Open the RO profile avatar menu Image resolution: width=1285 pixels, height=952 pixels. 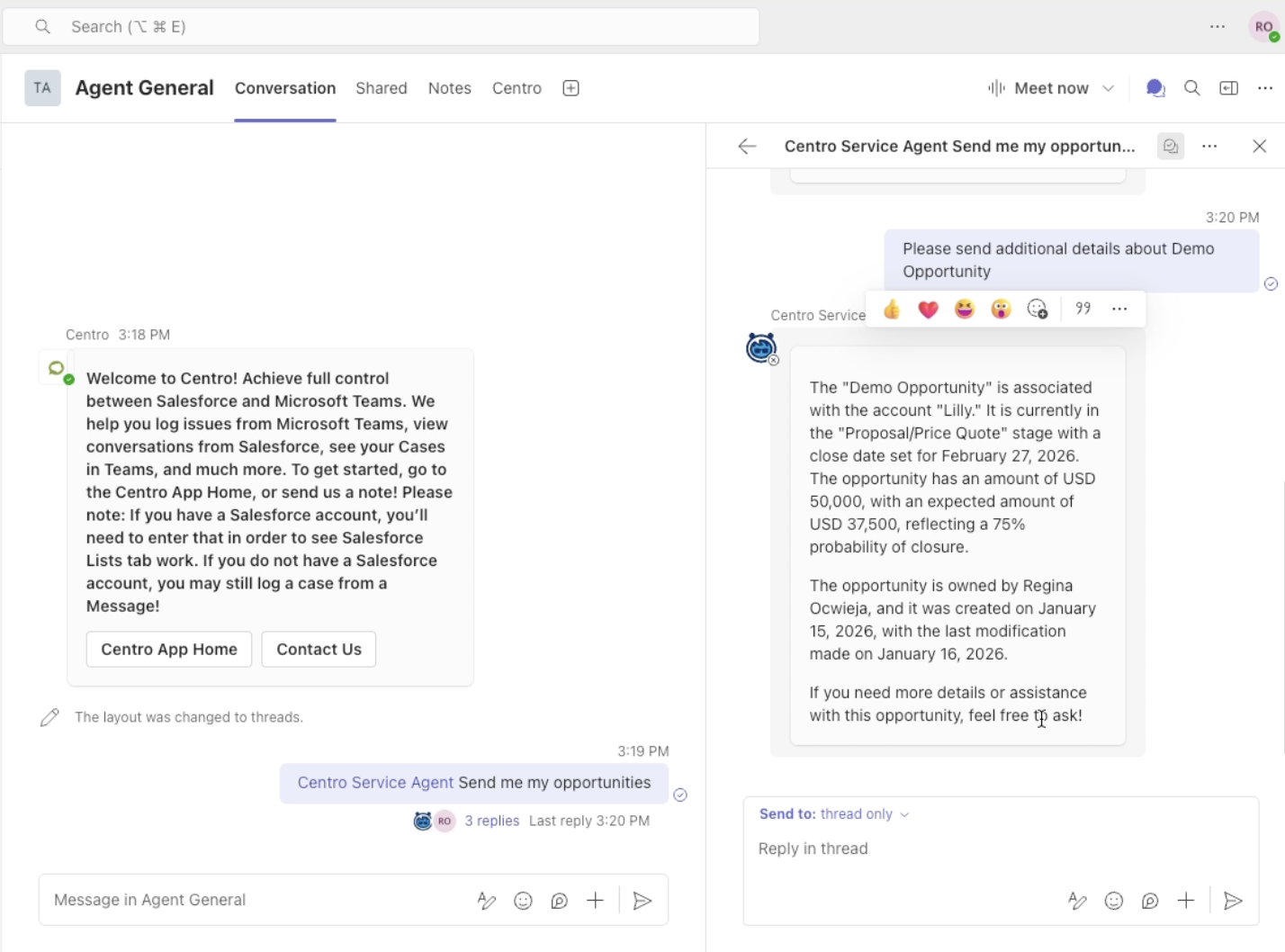[1264, 27]
